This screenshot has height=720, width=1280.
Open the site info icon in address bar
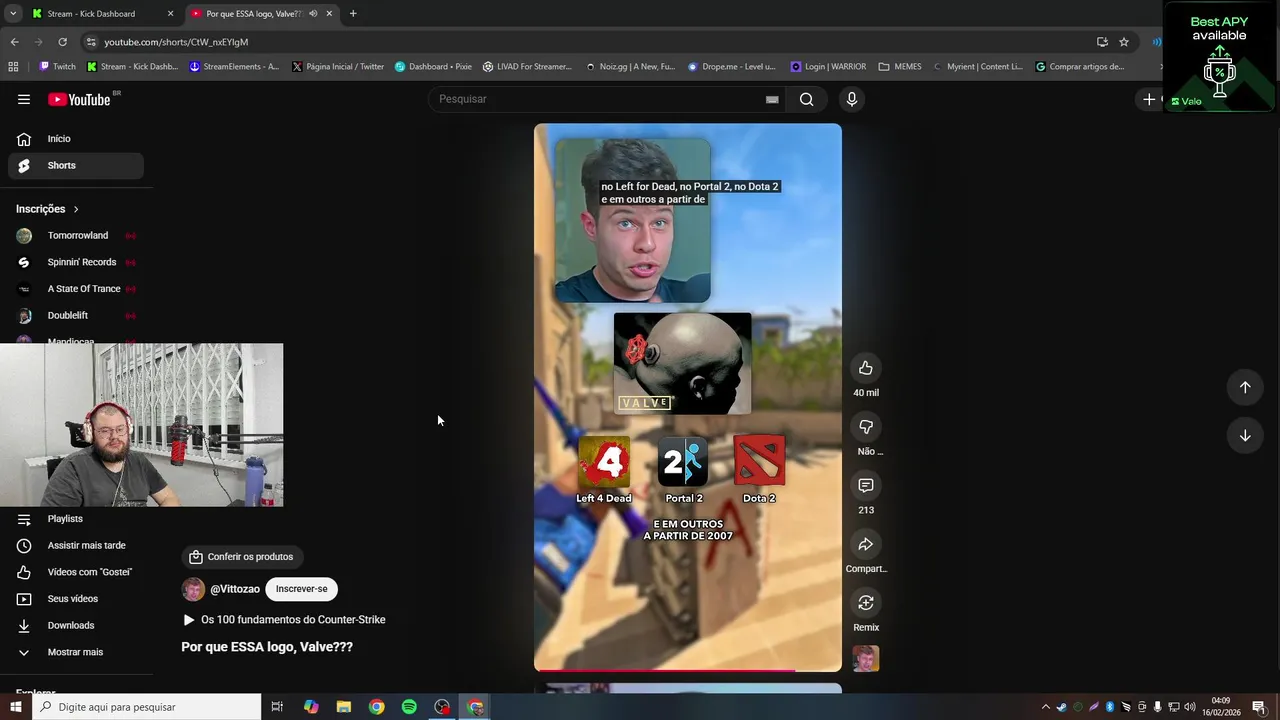tap(91, 42)
